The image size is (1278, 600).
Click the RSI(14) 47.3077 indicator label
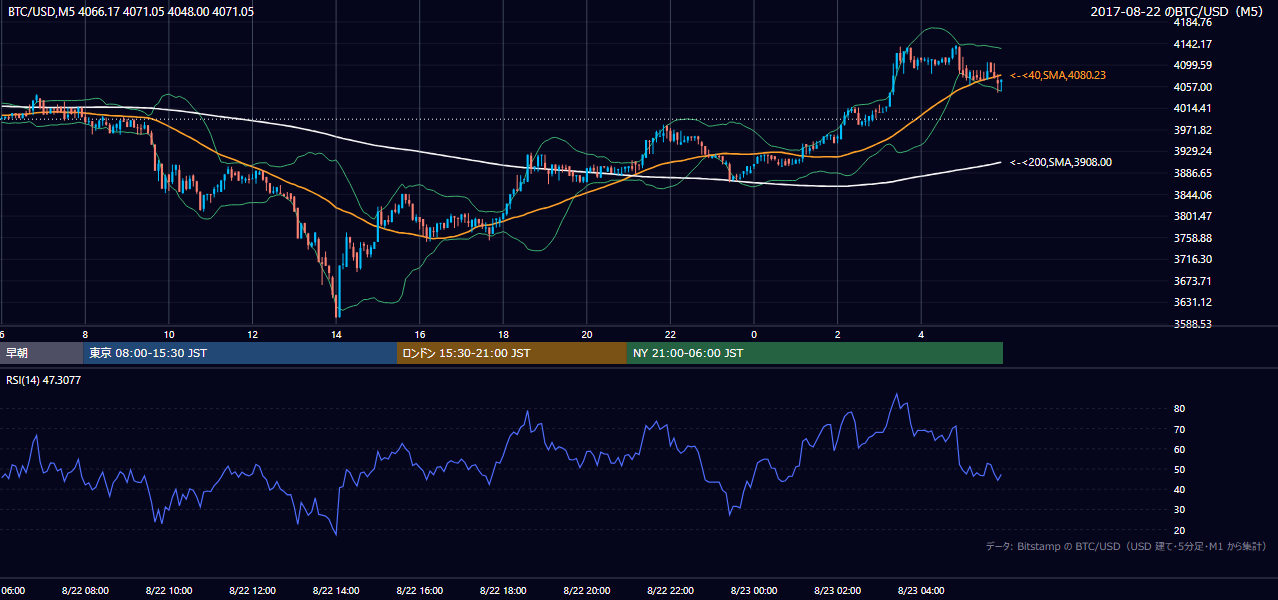[x=44, y=380]
